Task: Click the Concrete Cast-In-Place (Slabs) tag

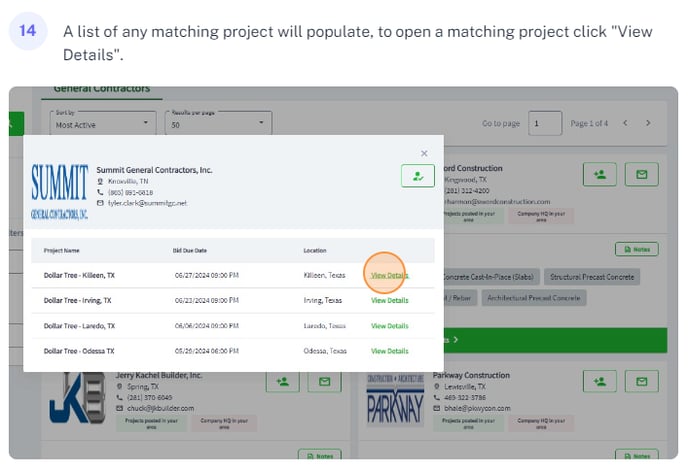Action: coord(491,277)
